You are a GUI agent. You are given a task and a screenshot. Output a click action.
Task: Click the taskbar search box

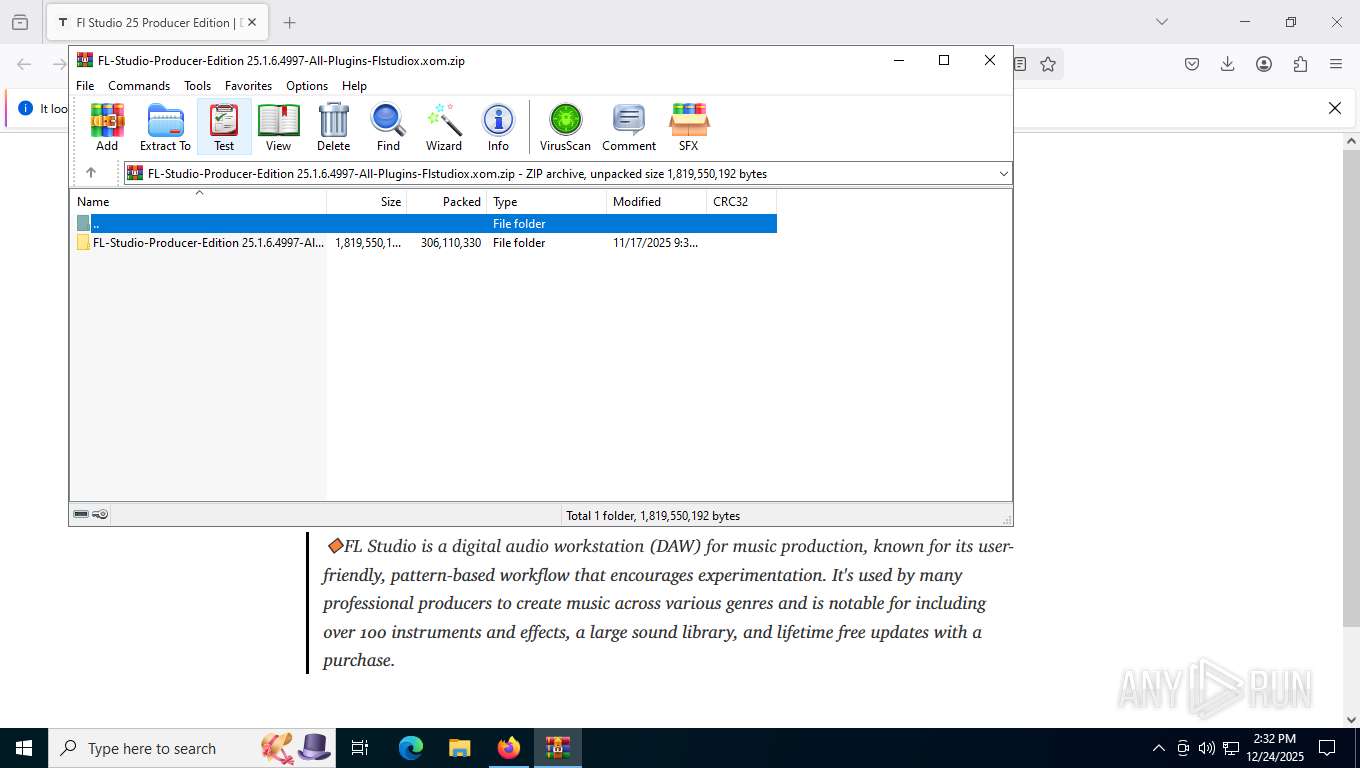click(192, 748)
